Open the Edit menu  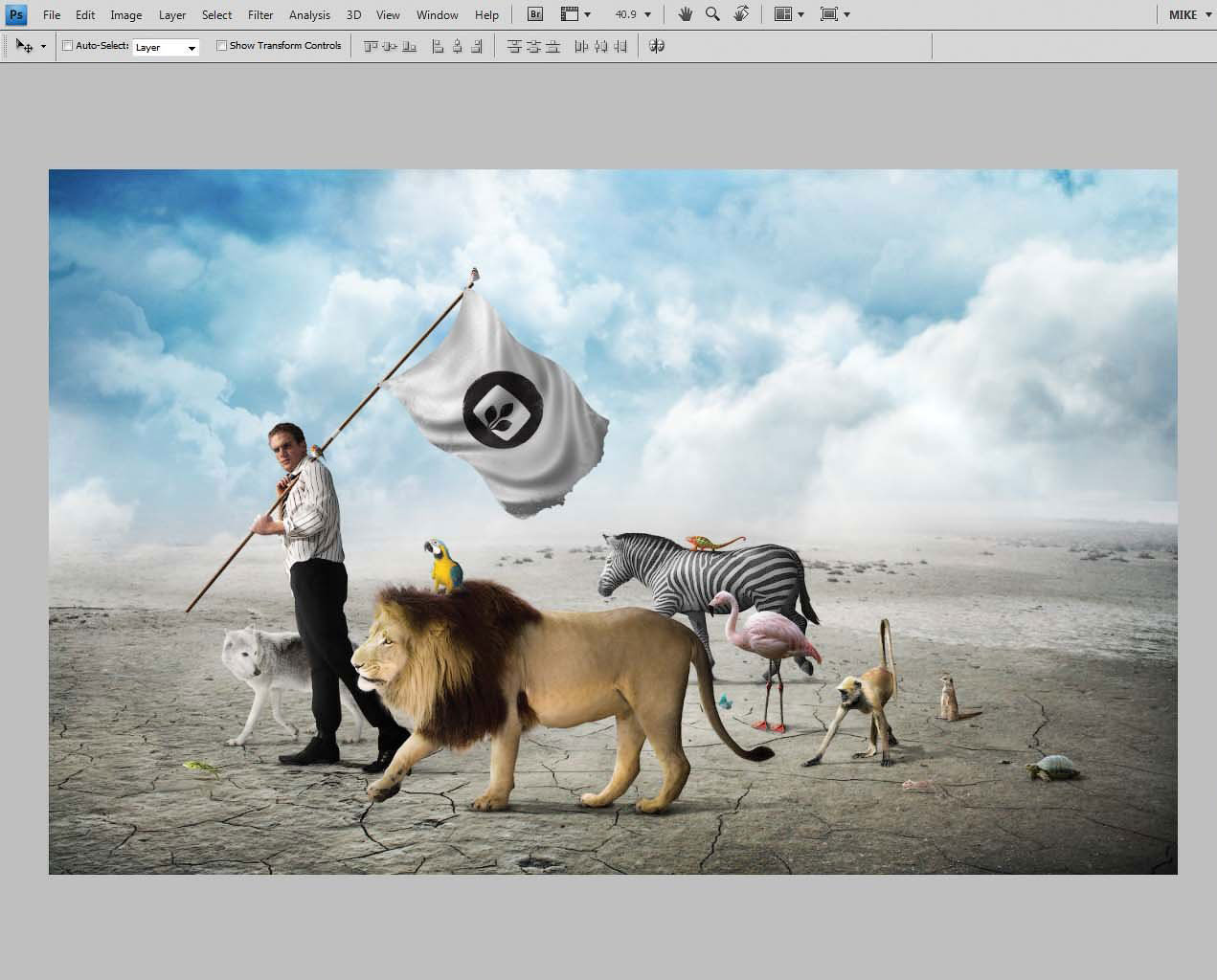click(x=85, y=14)
